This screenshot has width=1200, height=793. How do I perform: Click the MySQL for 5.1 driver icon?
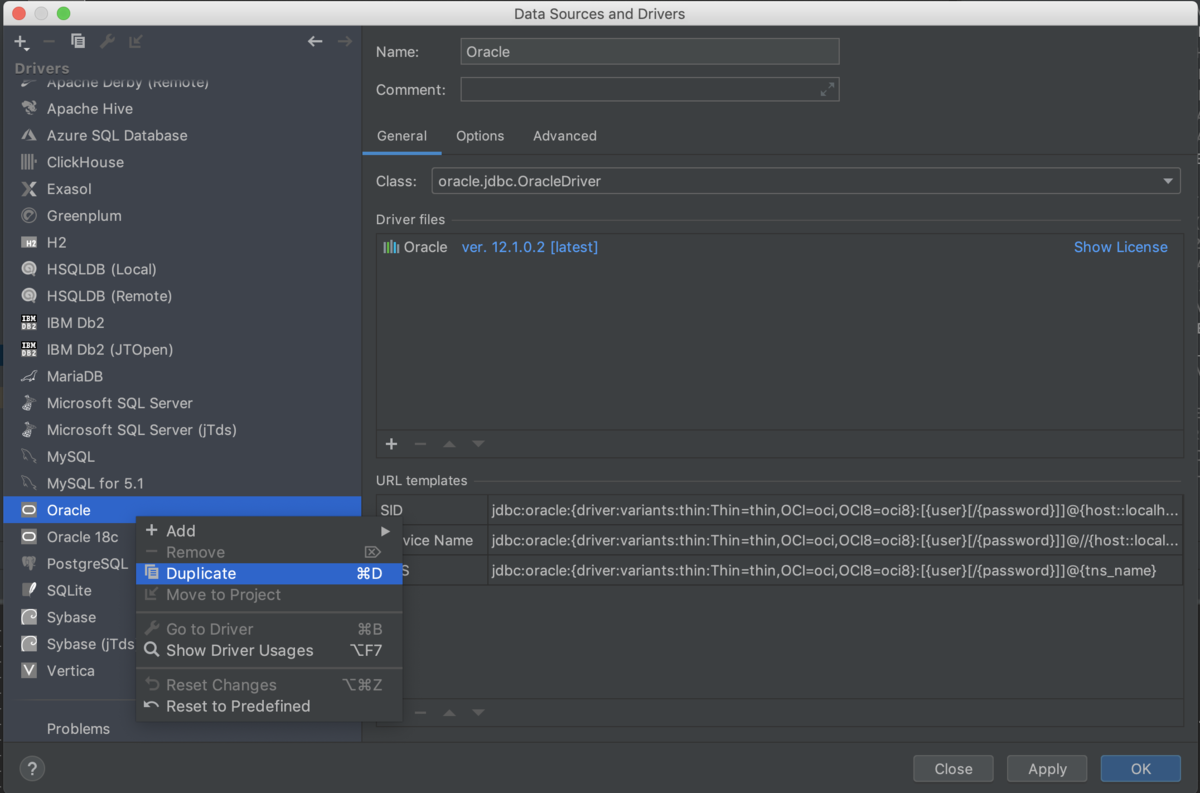tap(29, 483)
